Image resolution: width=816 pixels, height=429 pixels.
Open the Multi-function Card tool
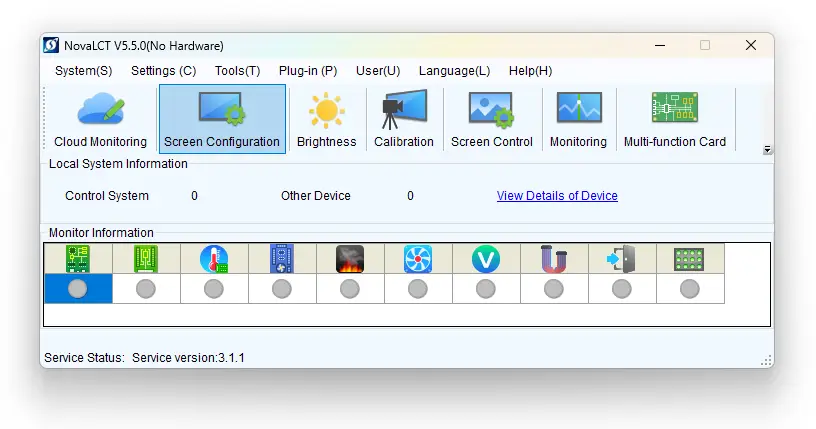674,119
